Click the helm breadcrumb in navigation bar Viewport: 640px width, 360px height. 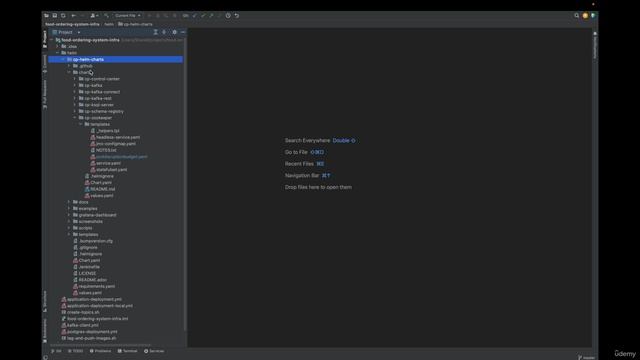pos(109,24)
